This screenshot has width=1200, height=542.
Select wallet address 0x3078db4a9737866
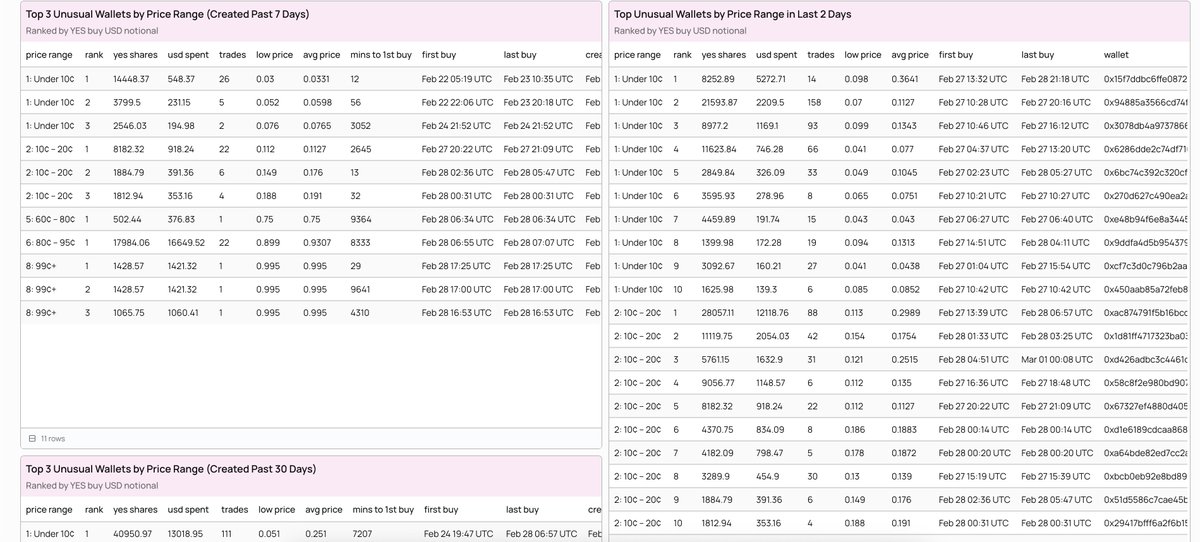(x=1145, y=126)
